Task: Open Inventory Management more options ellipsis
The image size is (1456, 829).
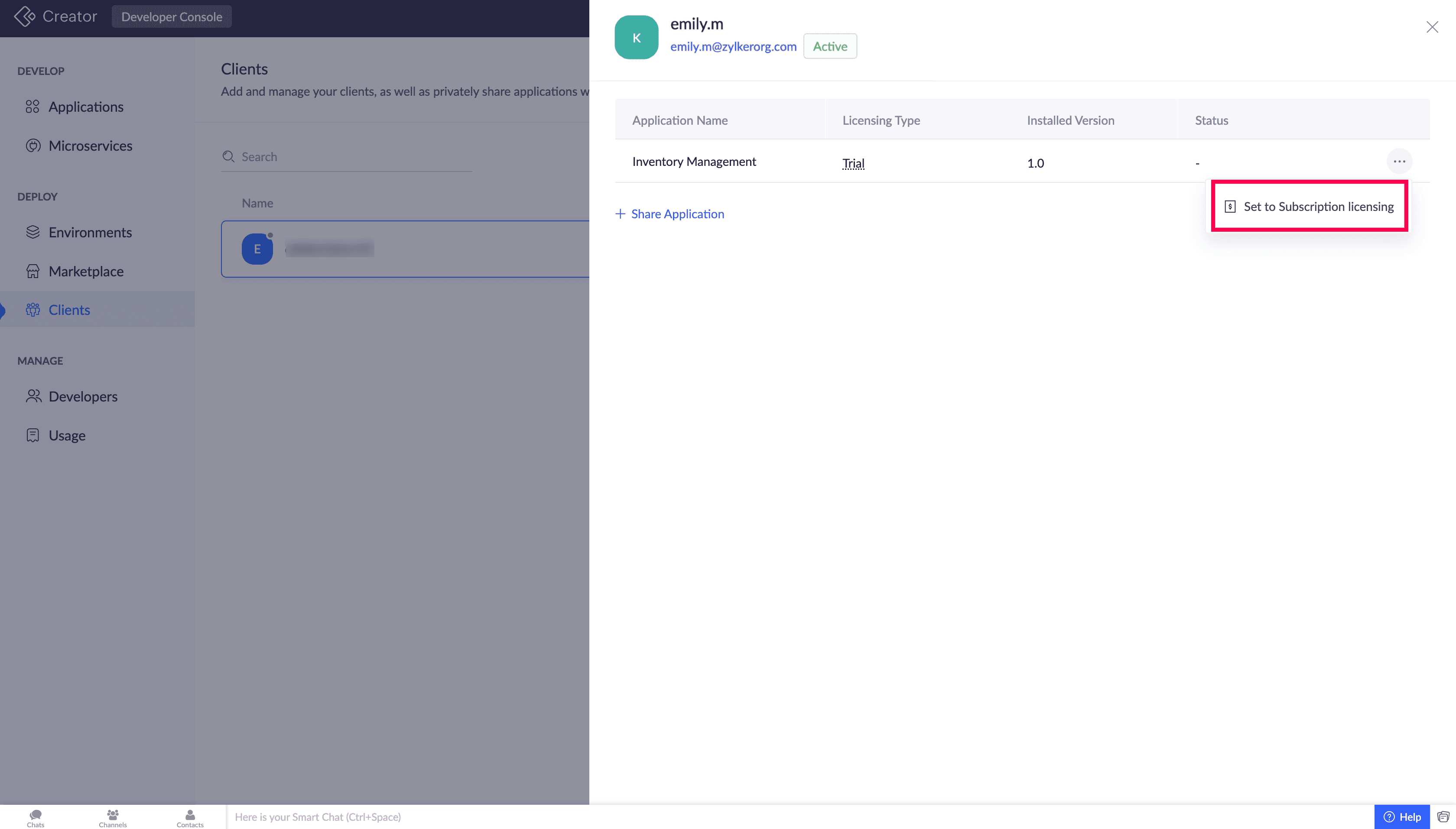Action: tap(1399, 162)
